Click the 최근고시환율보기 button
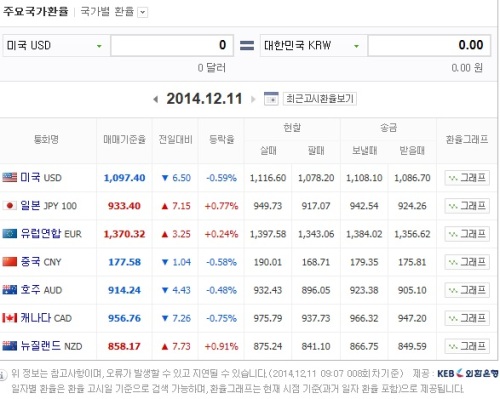 [x=320, y=99]
